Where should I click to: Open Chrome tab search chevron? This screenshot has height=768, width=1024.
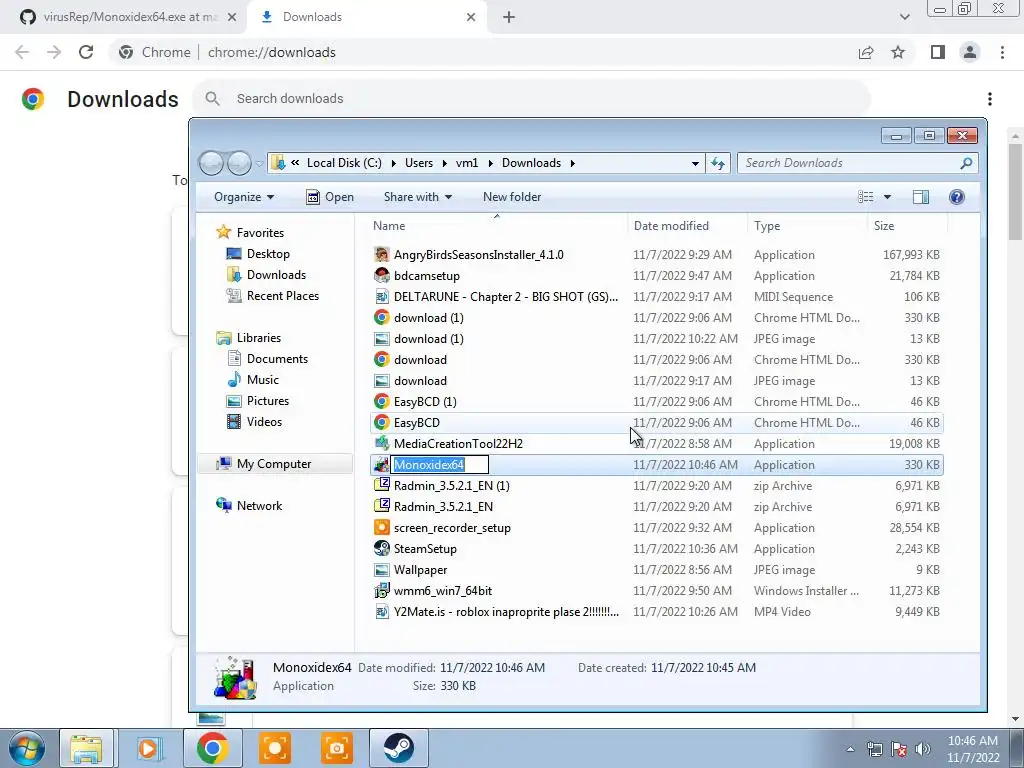(904, 17)
